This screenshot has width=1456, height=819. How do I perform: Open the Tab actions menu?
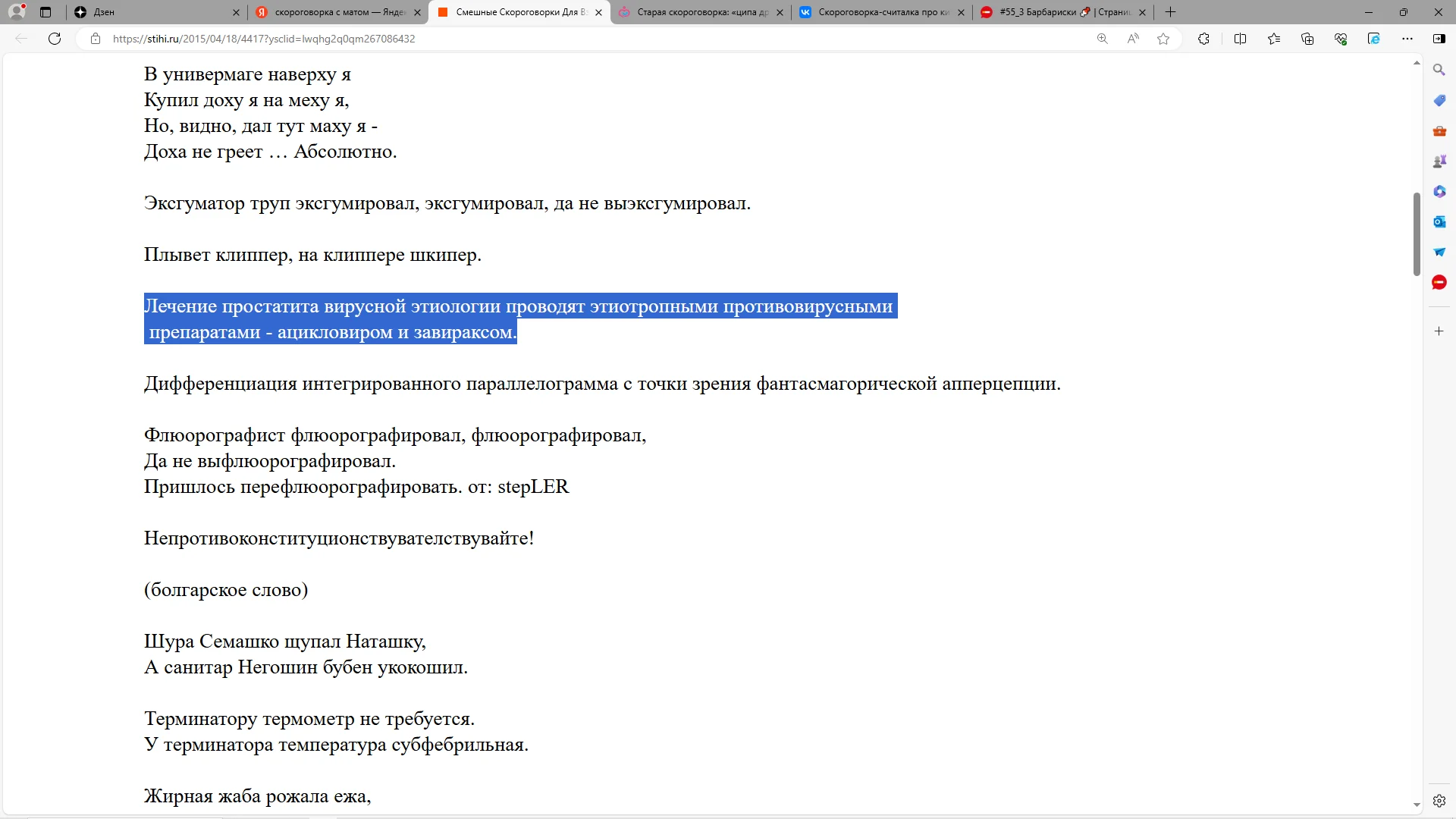pos(45,12)
